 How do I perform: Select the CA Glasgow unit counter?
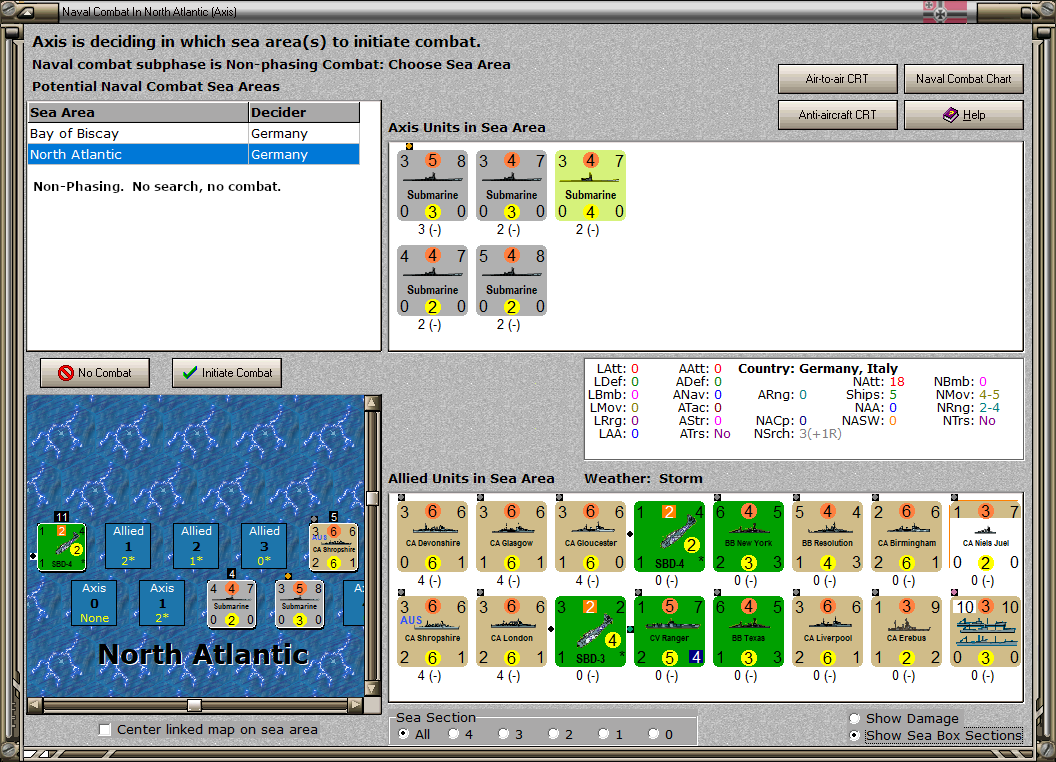[x=511, y=536]
